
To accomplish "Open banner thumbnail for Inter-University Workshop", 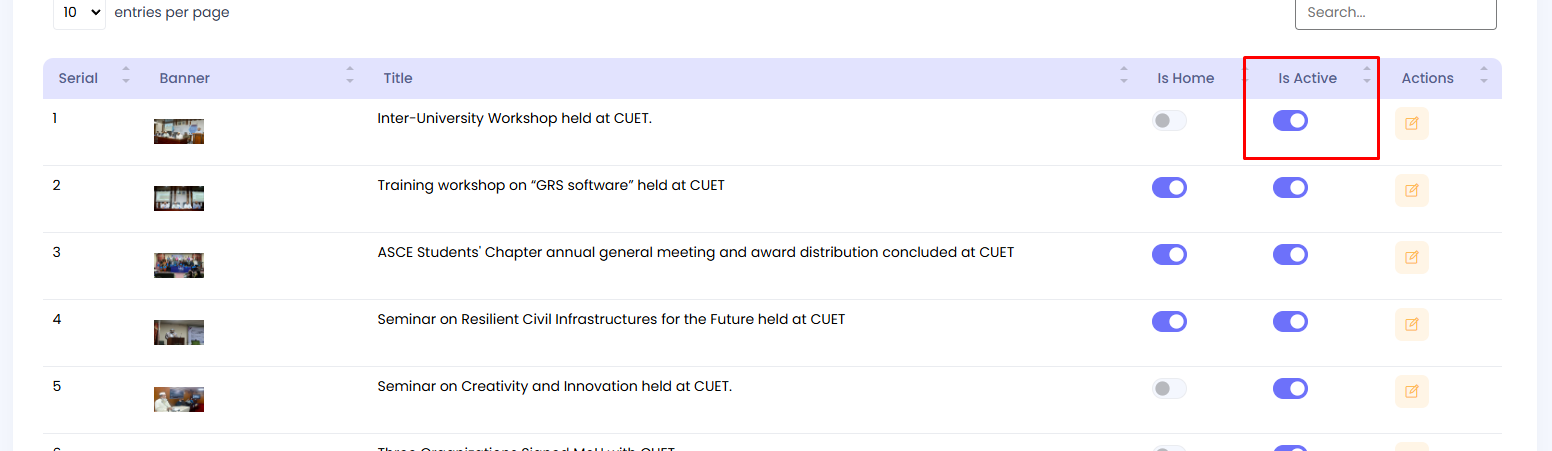I will pos(179,131).
